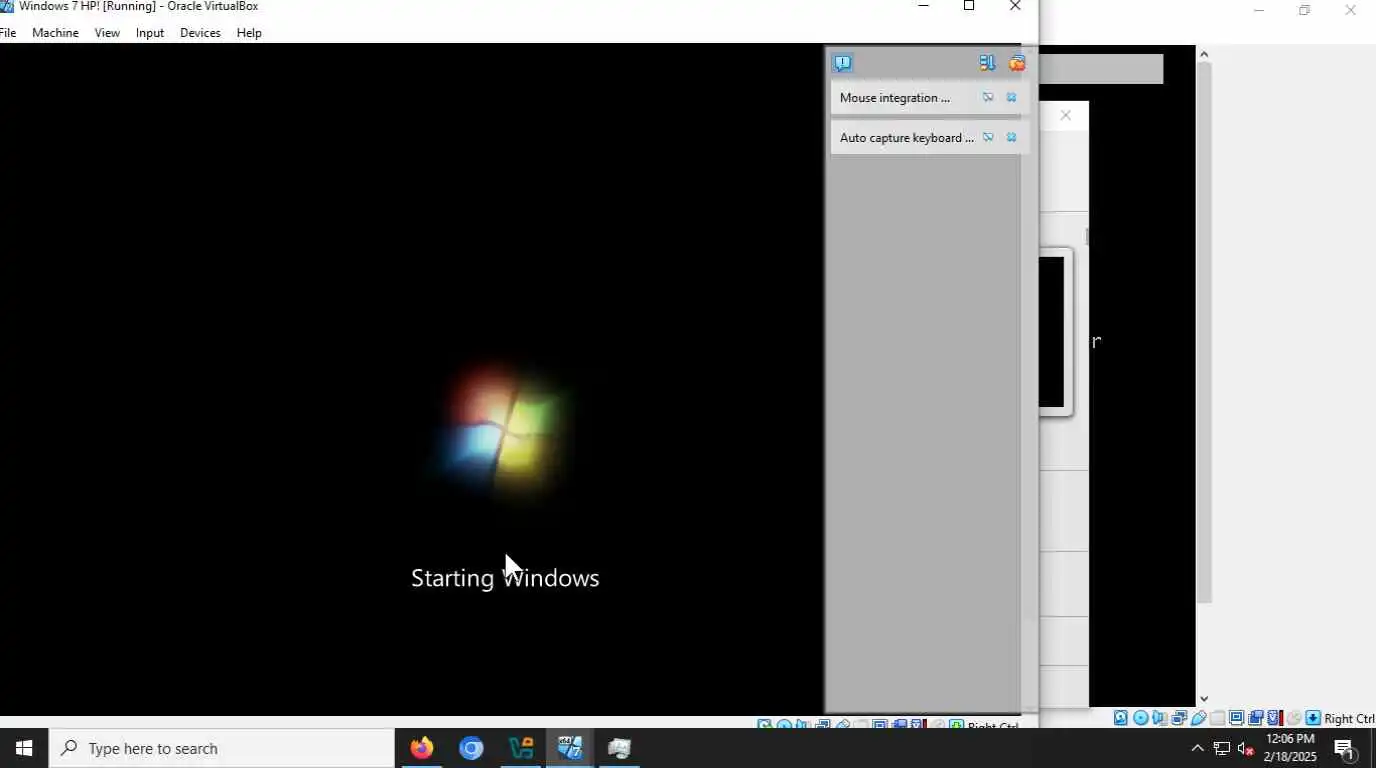Click audio indicator in background window status bar

[1159, 718]
